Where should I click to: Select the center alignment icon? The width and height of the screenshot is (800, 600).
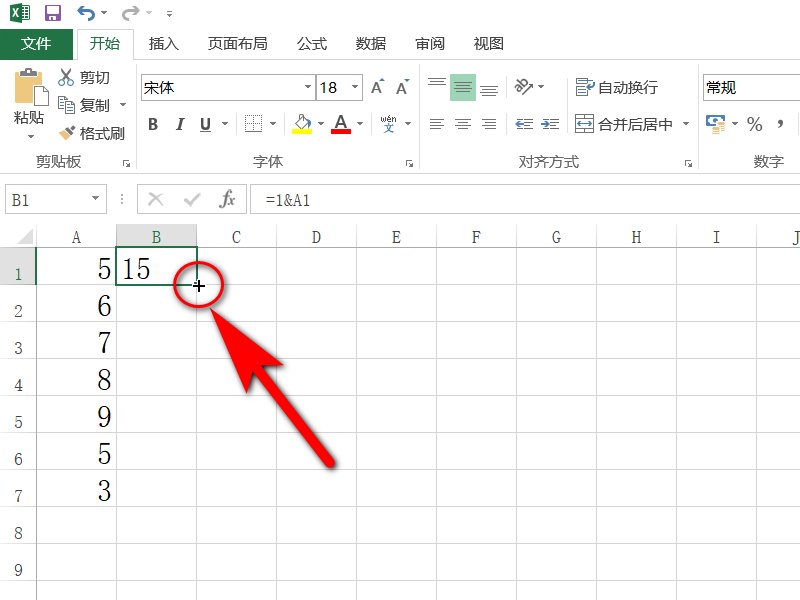coord(461,124)
